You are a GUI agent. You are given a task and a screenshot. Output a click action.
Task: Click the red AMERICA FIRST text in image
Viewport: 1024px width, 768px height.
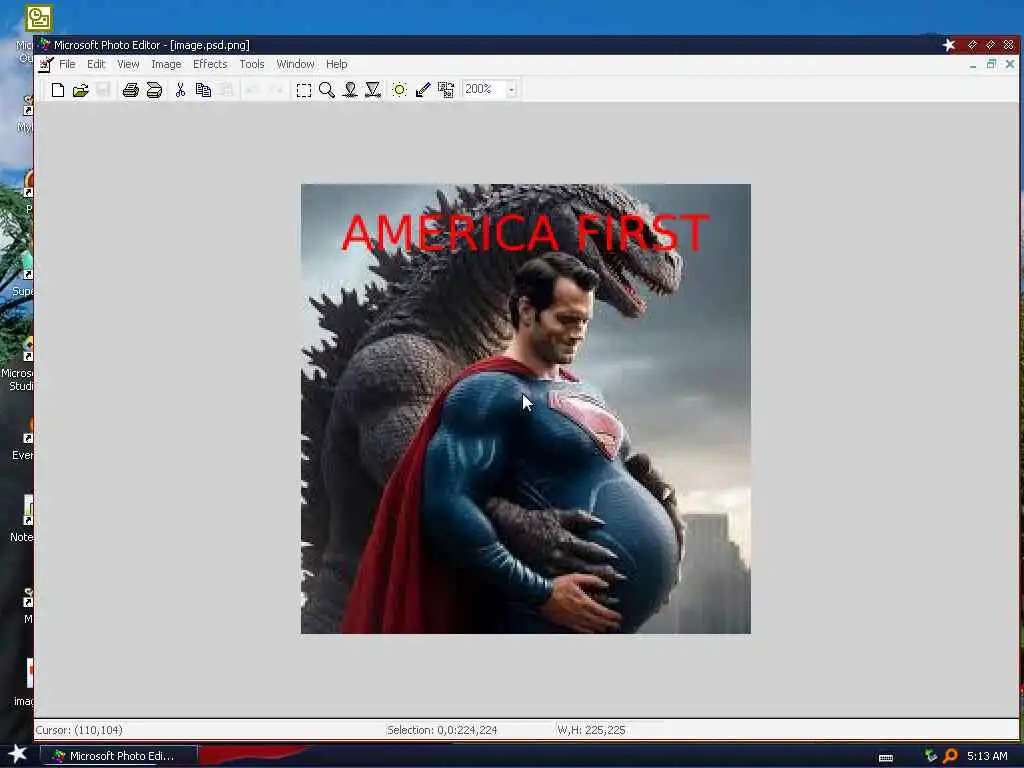tap(525, 232)
